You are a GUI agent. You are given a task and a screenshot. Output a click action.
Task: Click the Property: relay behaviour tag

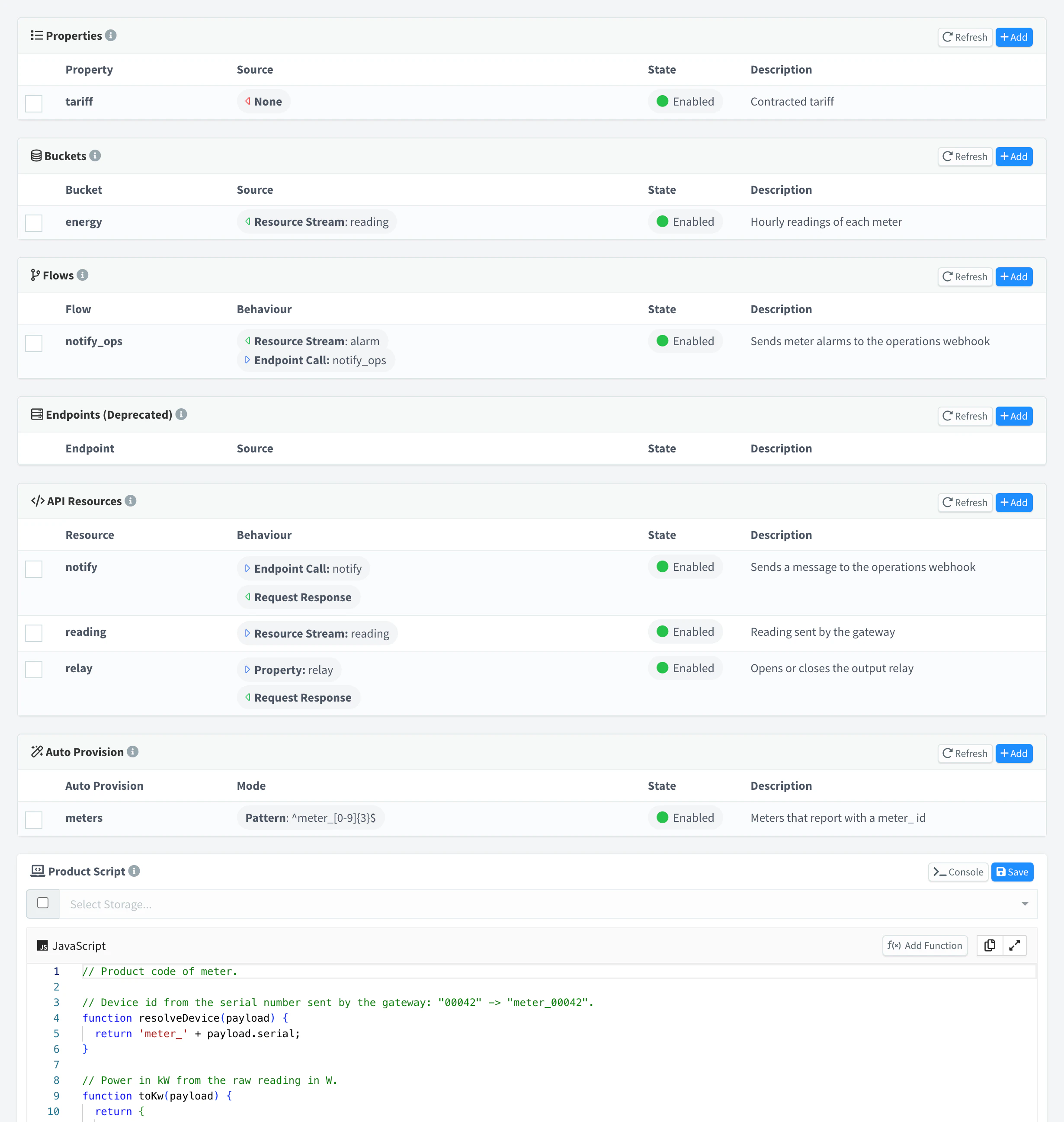(x=289, y=670)
